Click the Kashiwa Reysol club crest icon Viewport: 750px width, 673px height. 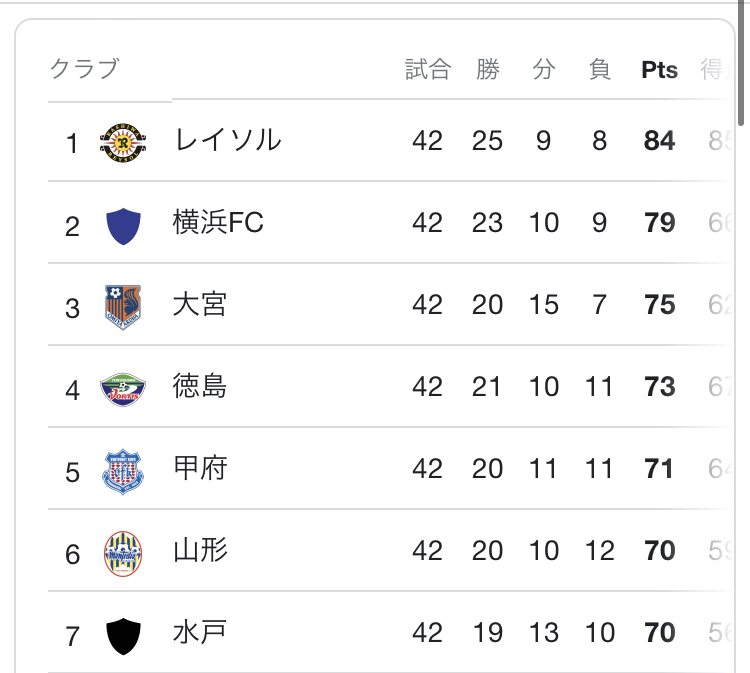click(x=123, y=142)
